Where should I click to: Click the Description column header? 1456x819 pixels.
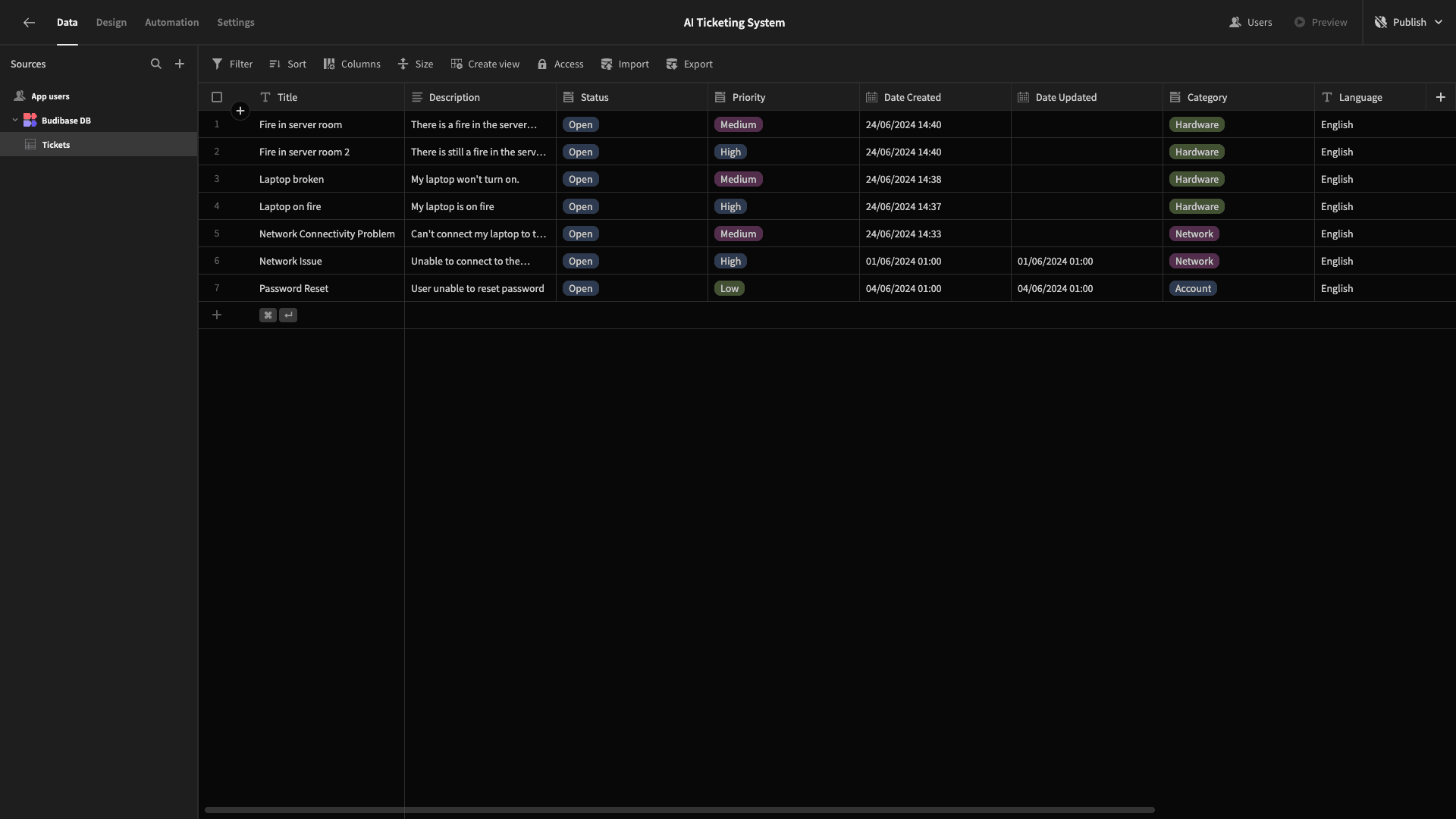(x=480, y=97)
